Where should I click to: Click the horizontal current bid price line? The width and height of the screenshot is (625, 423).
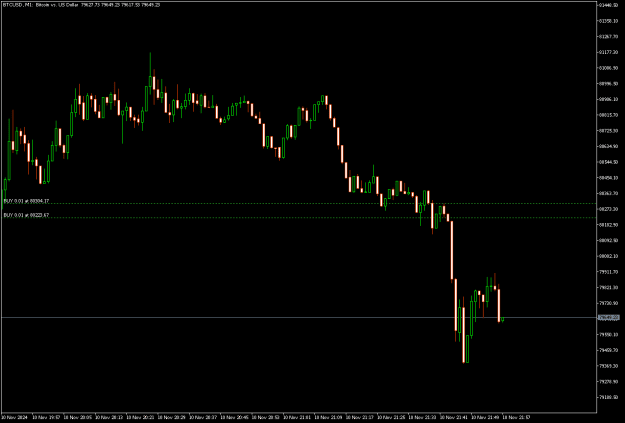[299, 317]
